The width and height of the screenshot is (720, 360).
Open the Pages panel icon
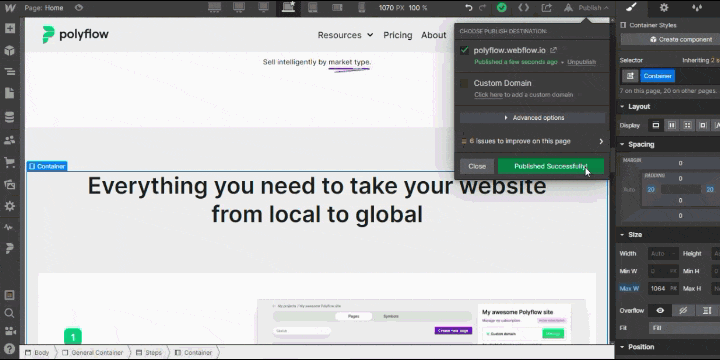10,93
